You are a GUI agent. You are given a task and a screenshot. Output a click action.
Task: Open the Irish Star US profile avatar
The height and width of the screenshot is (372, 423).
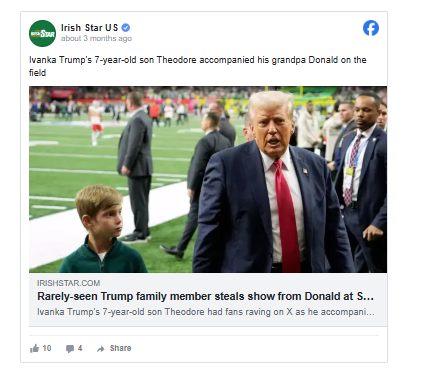[x=42, y=33]
